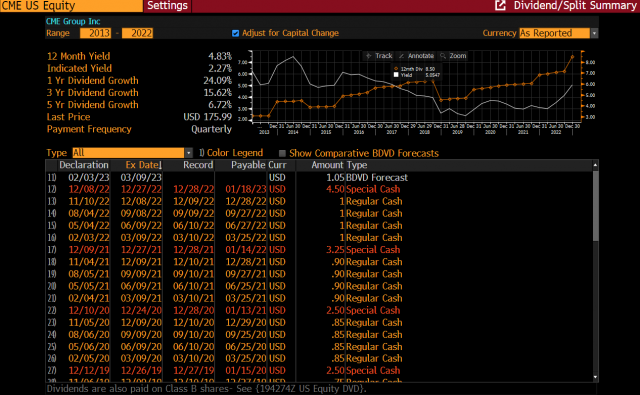Click ex date 06/09/22
The width and height of the screenshot is (640, 395).
[x=141, y=226]
